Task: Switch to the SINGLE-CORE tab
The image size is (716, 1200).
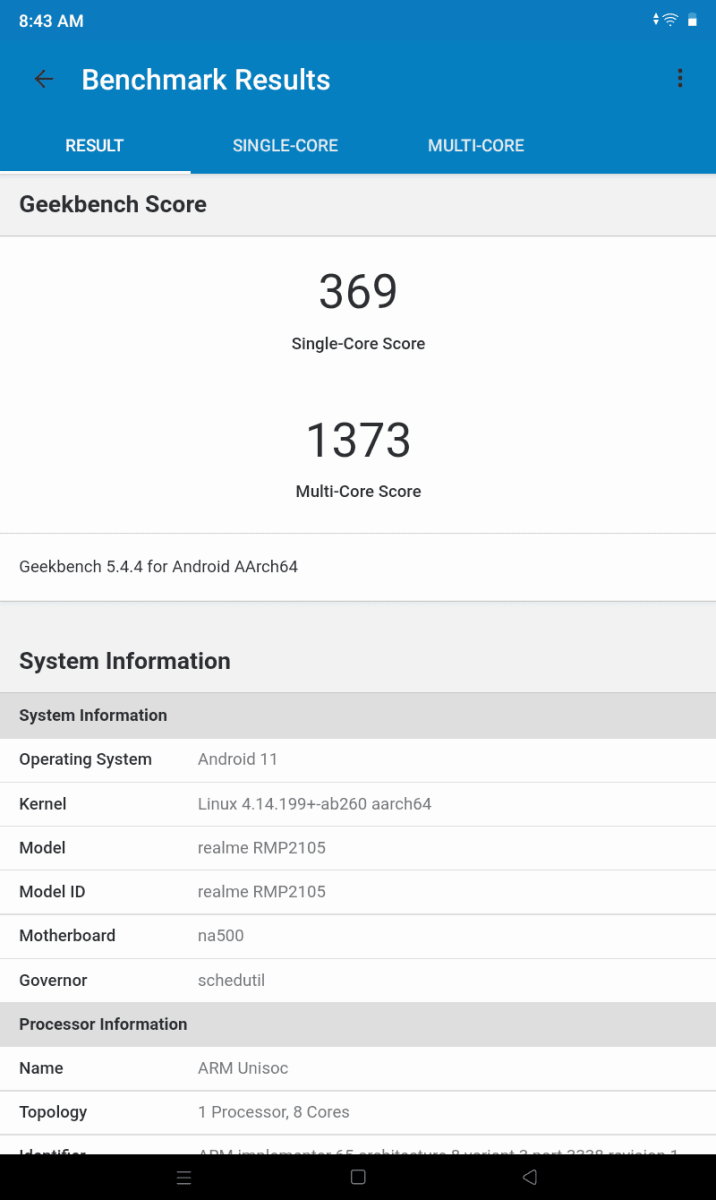Action: (285, 146)
